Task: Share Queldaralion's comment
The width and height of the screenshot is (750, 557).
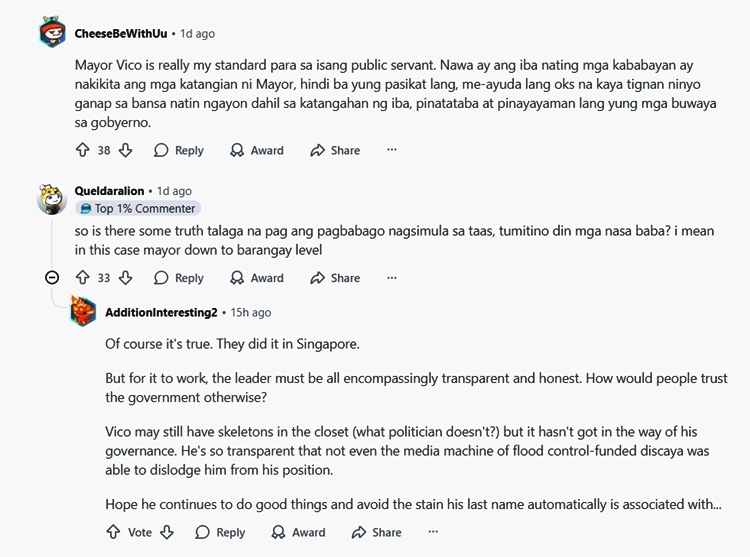Action: 334,278
